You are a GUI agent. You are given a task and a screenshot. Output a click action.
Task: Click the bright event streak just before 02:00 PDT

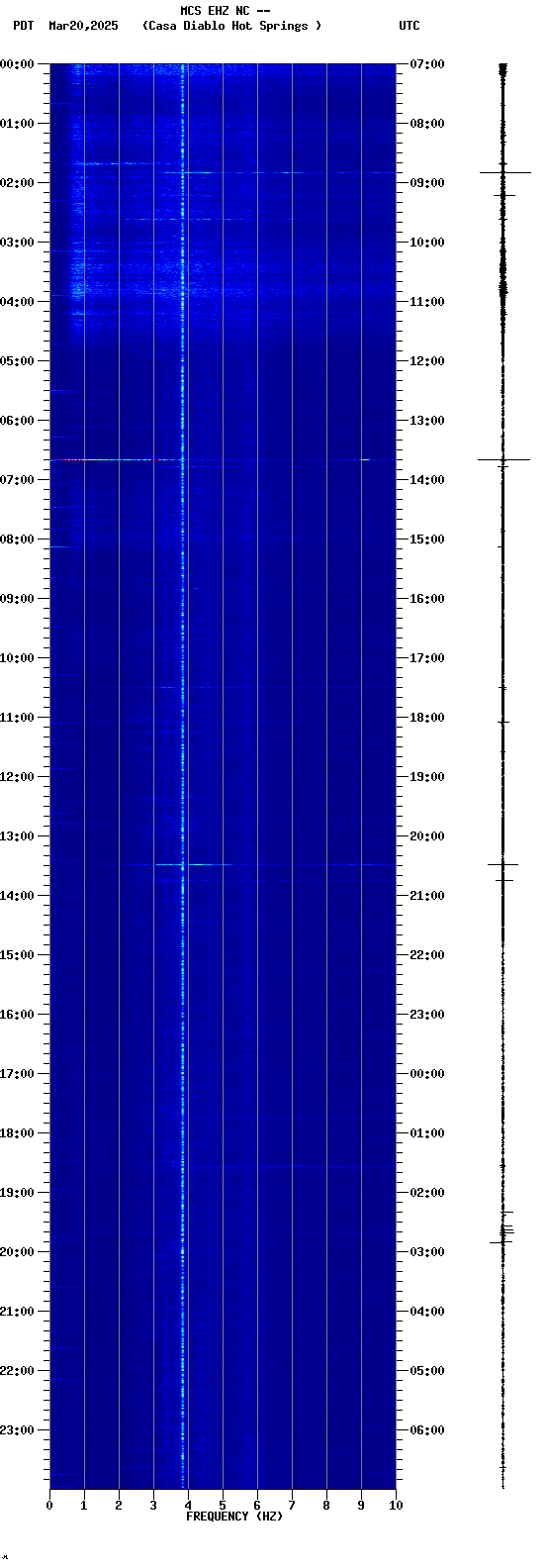pos(279,172)
